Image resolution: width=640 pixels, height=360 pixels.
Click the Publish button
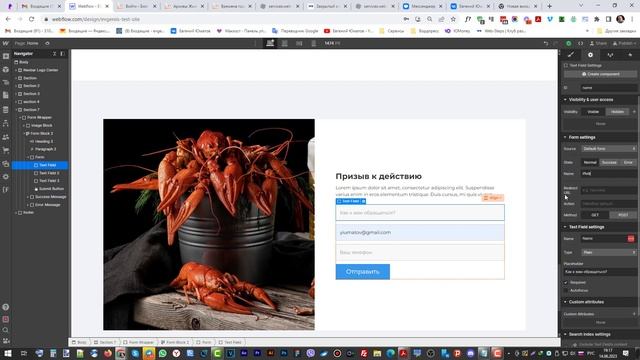(x=623, y=43)
